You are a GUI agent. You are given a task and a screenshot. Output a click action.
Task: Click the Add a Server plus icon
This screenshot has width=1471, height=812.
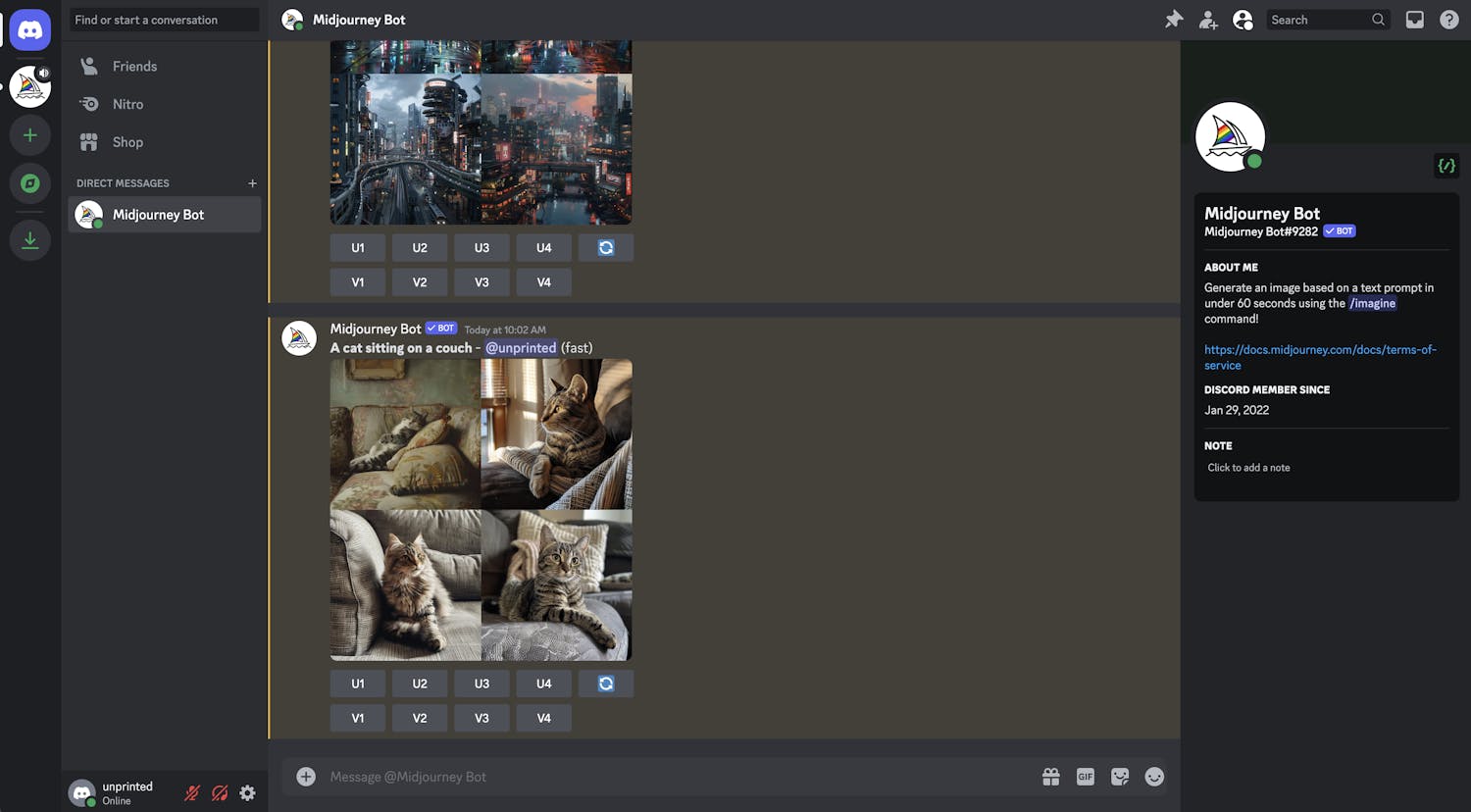click(30, 135)
